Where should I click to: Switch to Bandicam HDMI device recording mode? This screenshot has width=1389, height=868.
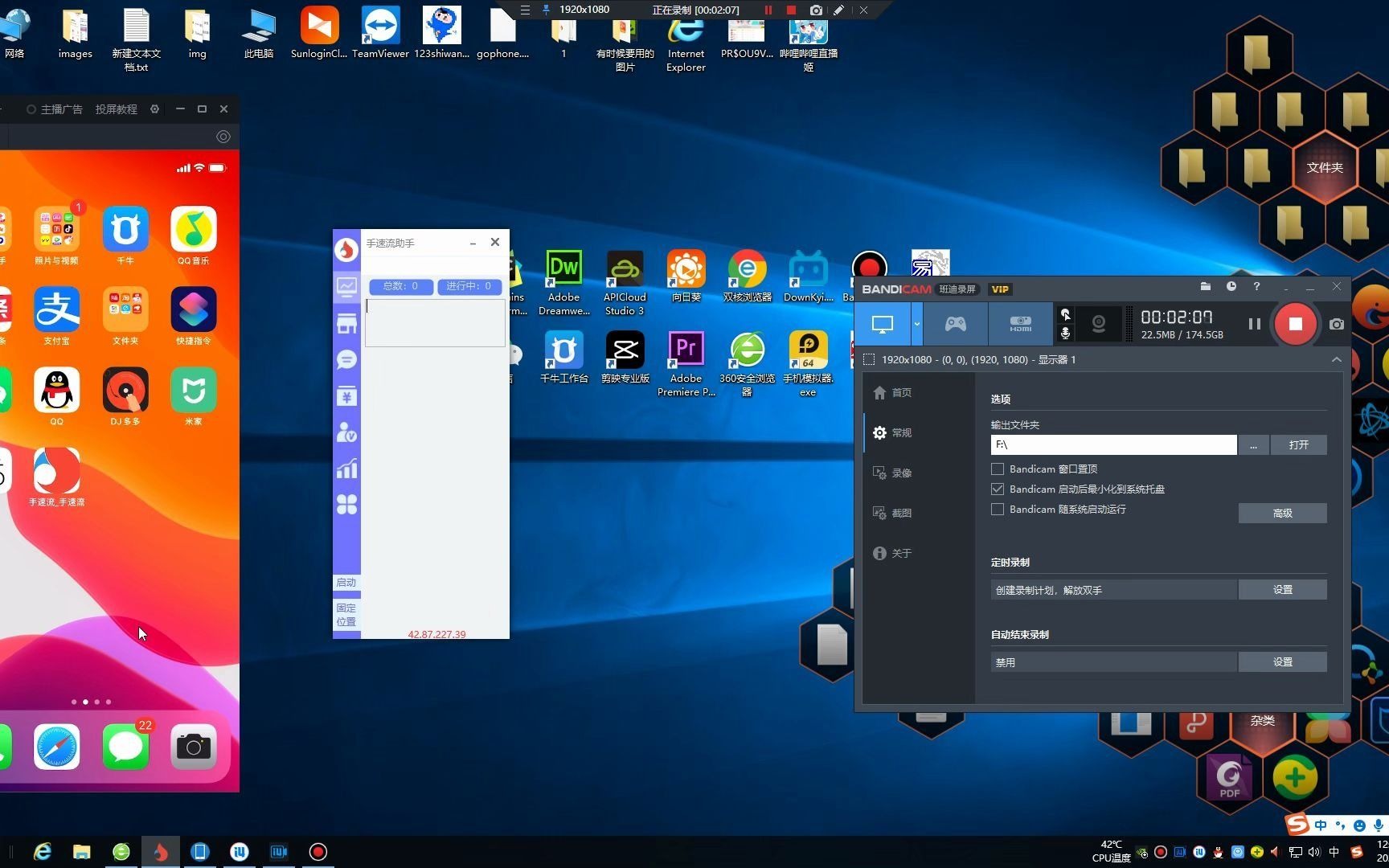[x=1020, y=324]
